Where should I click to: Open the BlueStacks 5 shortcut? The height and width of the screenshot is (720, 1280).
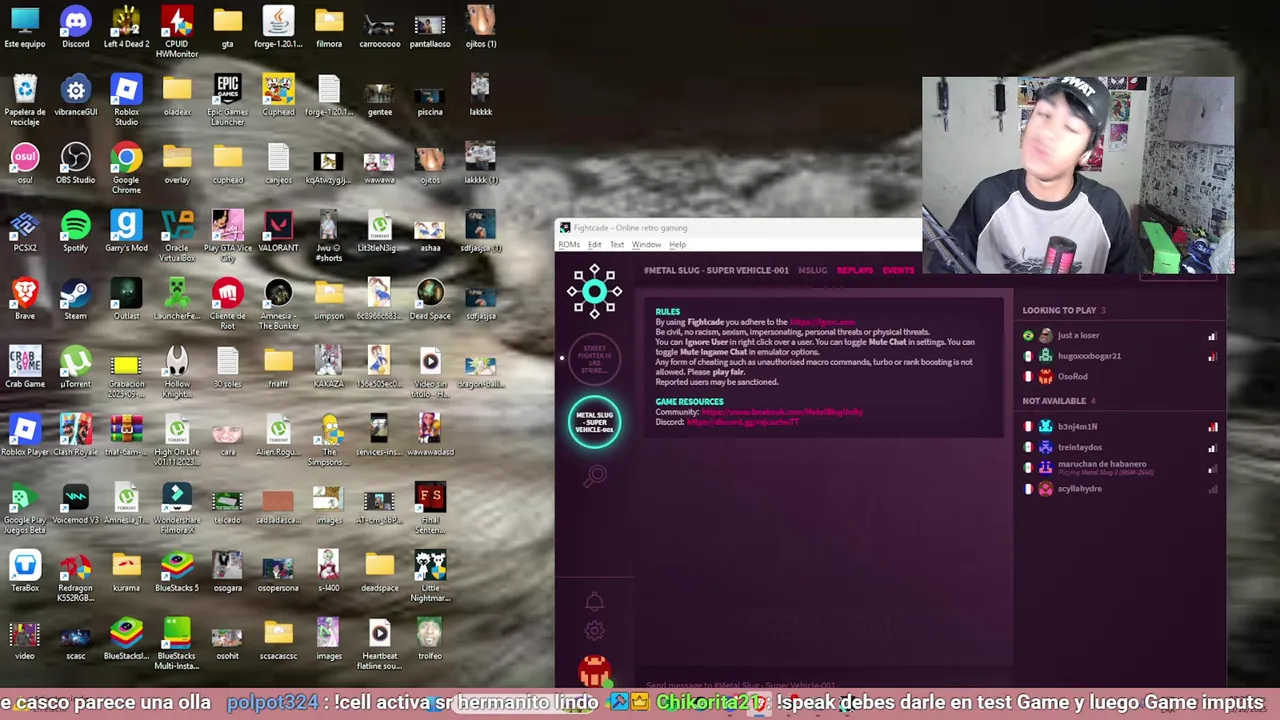[x=177, y=572]
